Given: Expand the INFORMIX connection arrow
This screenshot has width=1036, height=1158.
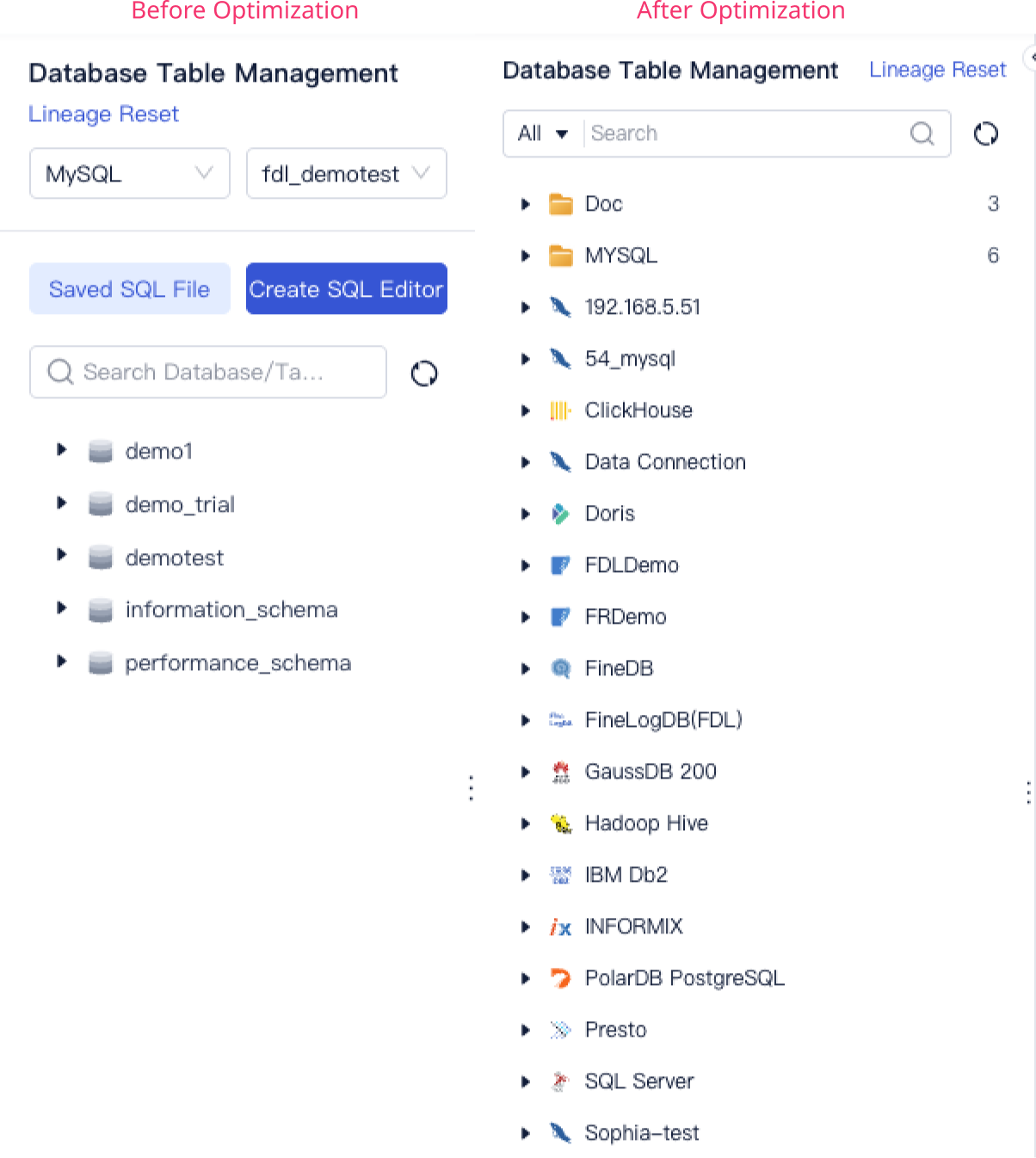Looking at the screenshot, I should [x=526, y=927].
